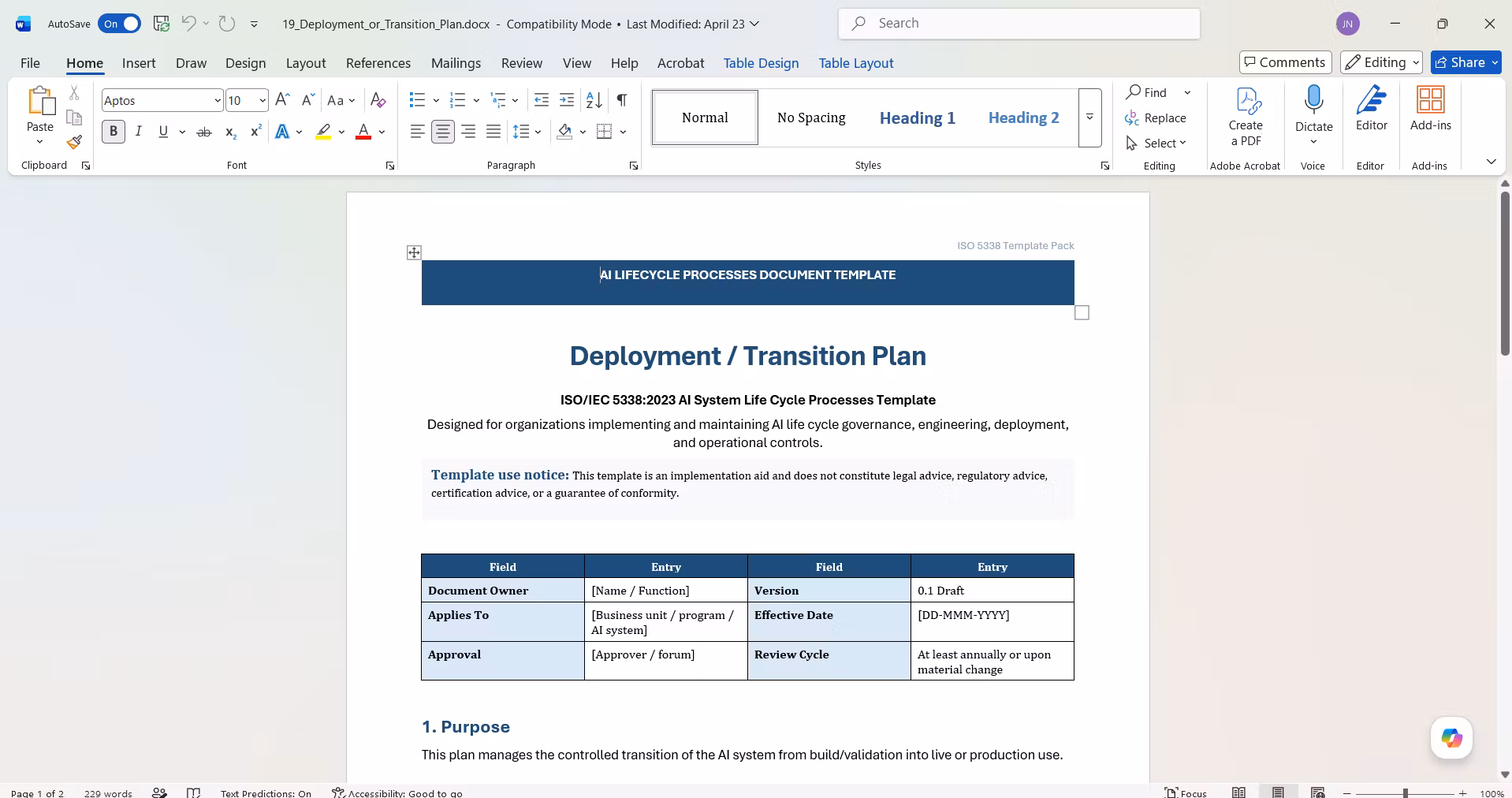Screen dimensions: 1512x798
Task: Switch to the Insert tab
Action: point(139,63)
